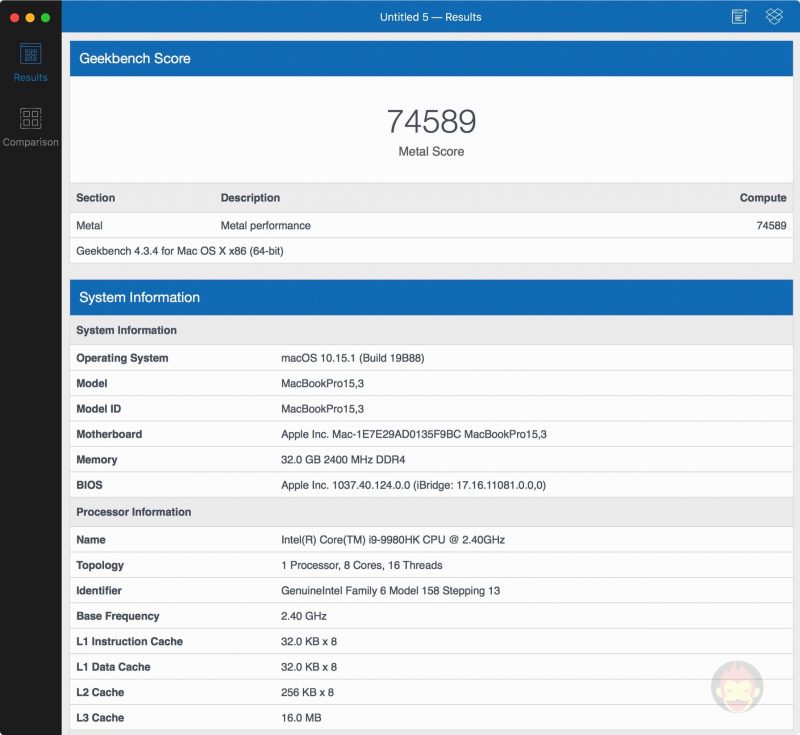The height and width of the screenshot is (735, 800).
Task: Click the Comparison icon in the sidebar
Action: click(x=31, y=120)
